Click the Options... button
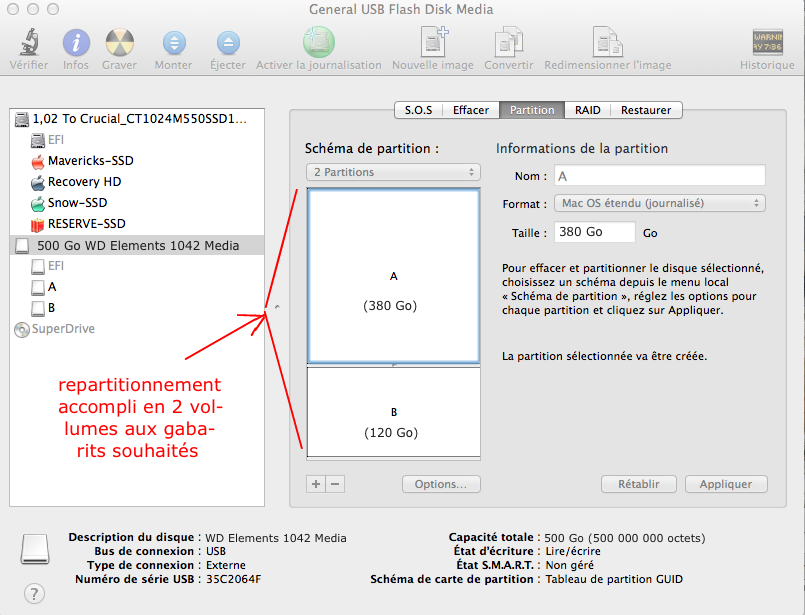Screen dimensions: 805x615 (441, 484)
